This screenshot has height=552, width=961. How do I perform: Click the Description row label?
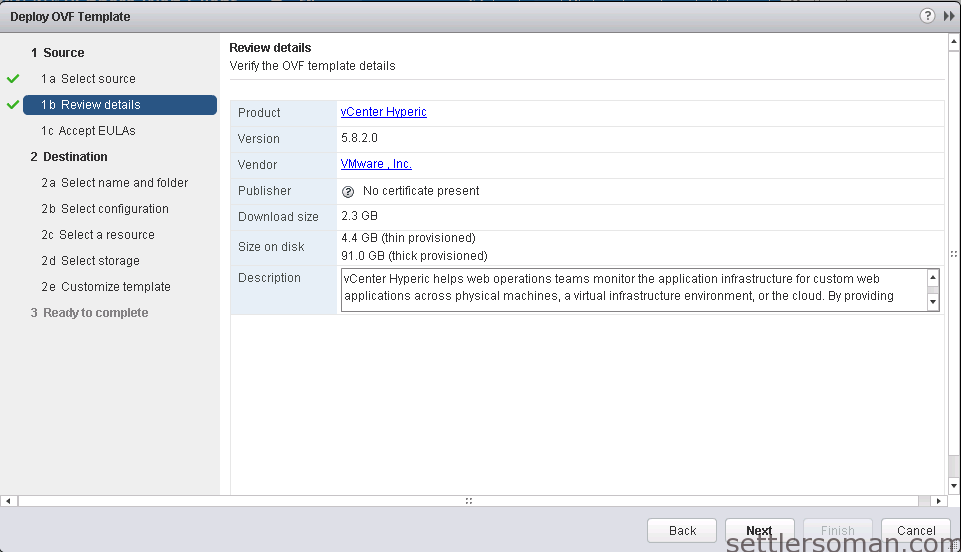(x=269, y=278)
